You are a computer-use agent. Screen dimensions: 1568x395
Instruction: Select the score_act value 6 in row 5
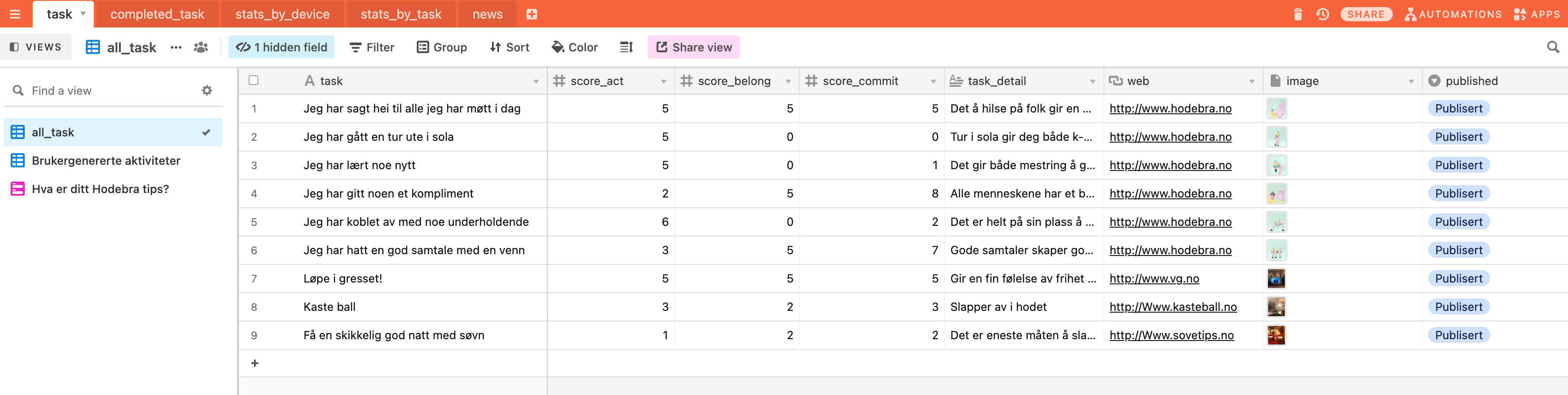[611, 222]
